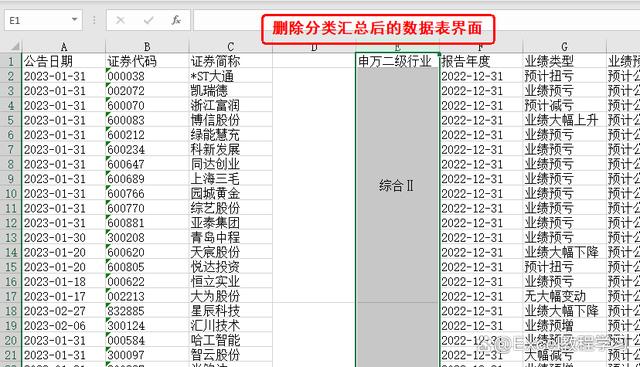Click the merged cell 综合Ⅱ
Viewport: 640px width, 367px height.
[397, 186]
